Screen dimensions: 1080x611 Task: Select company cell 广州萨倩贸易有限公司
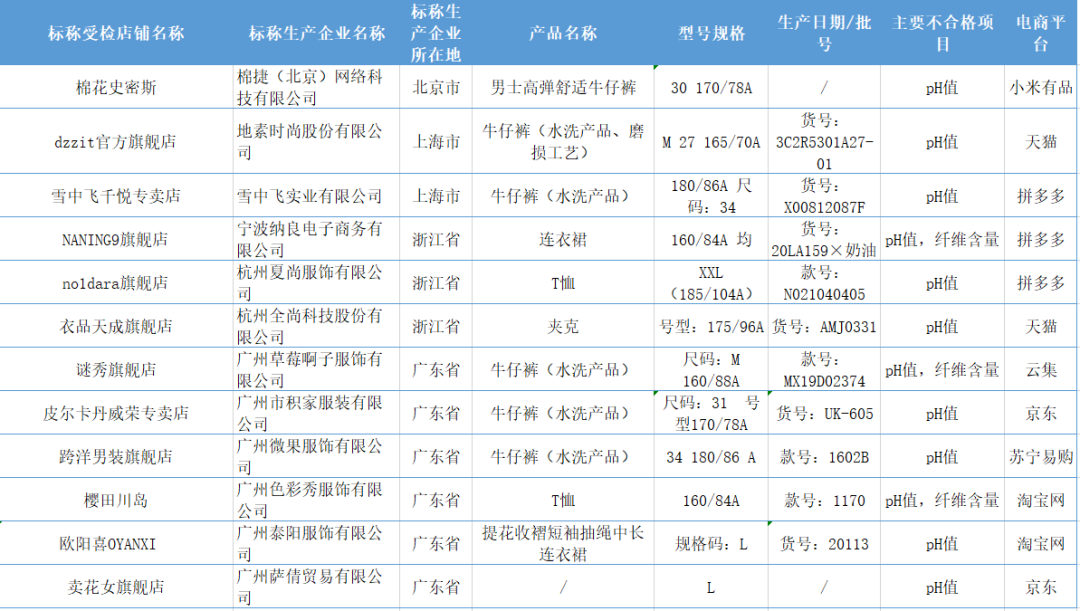tap(317, 587)
